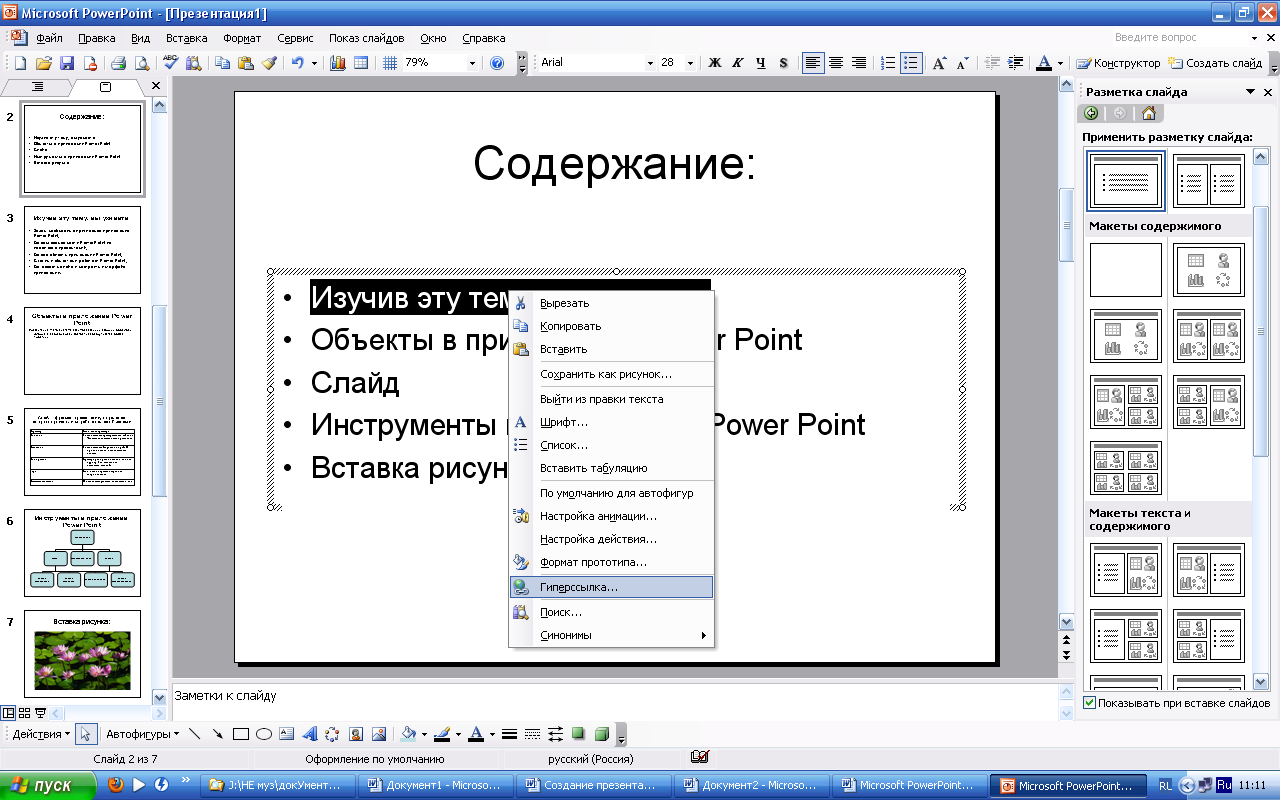Toggle the numbered list button
Screen dimensions: 1280x800
point(888,63)
